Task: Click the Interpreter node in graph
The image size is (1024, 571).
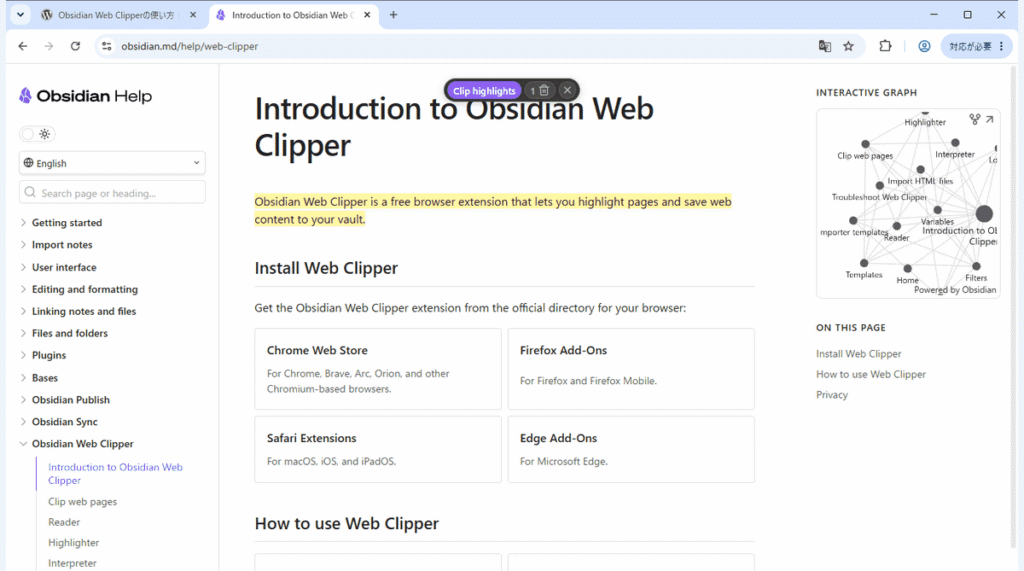Action: [955, 142]
